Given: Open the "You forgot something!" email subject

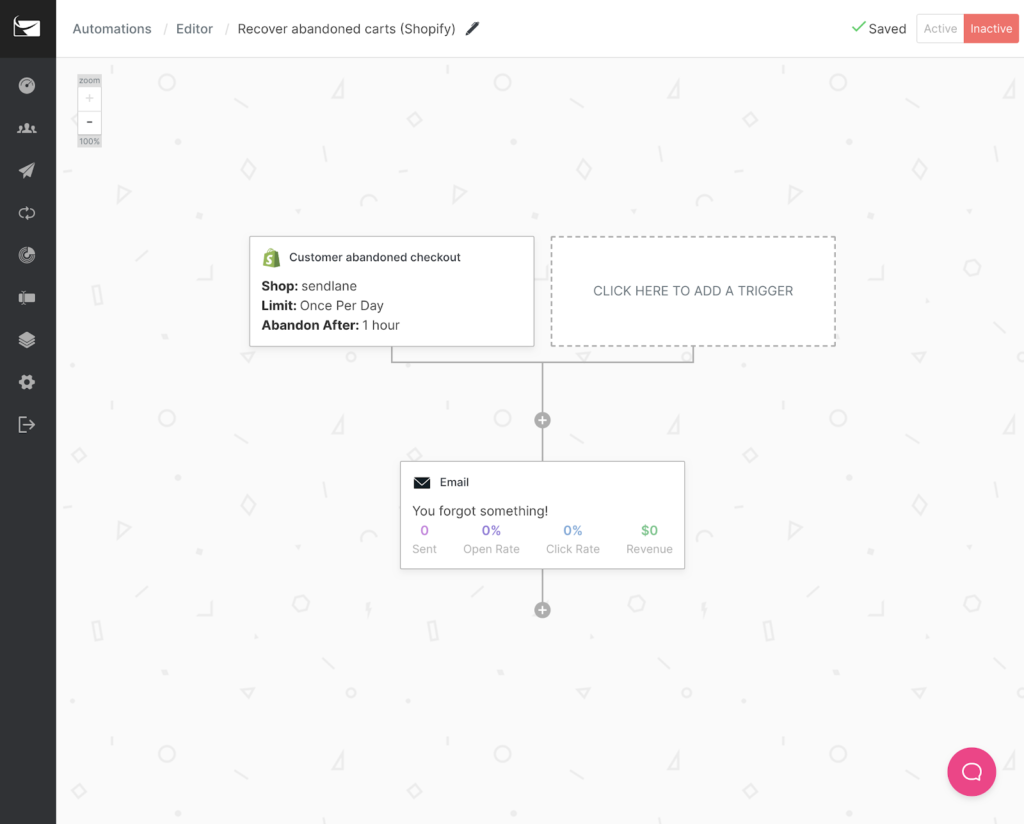Looking at the screenshot, I should pos(480,511).
